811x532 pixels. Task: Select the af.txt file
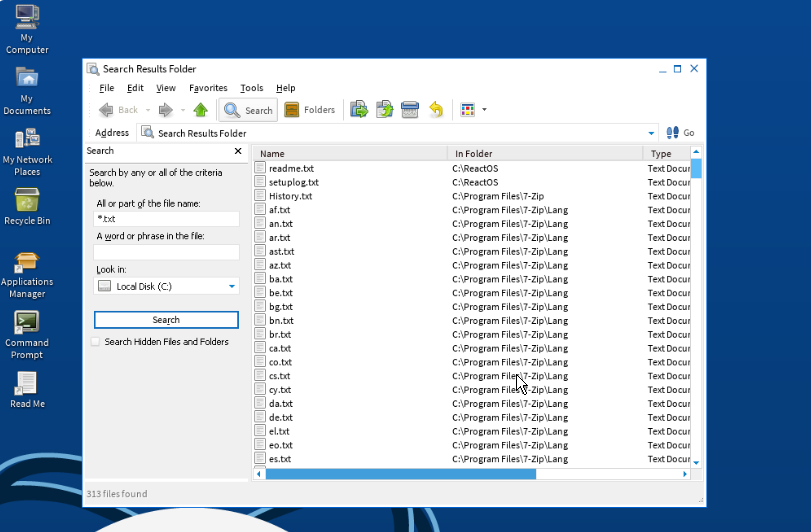tap(279, 210)
